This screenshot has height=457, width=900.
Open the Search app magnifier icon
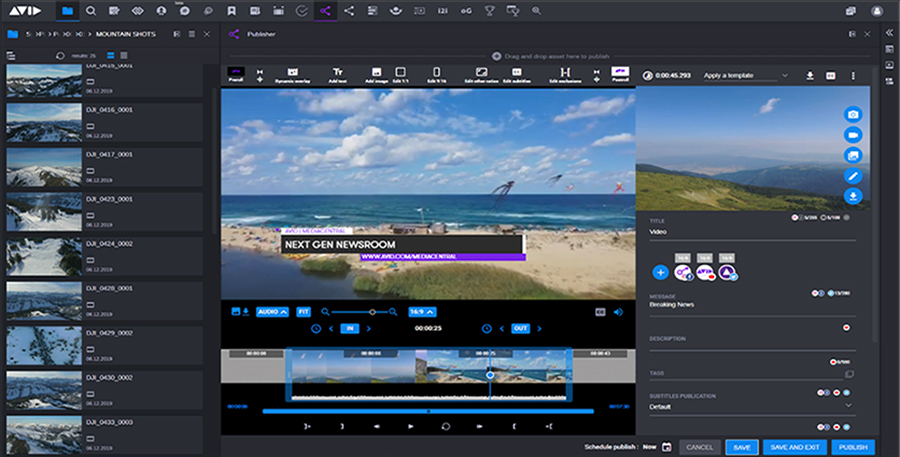91,10
